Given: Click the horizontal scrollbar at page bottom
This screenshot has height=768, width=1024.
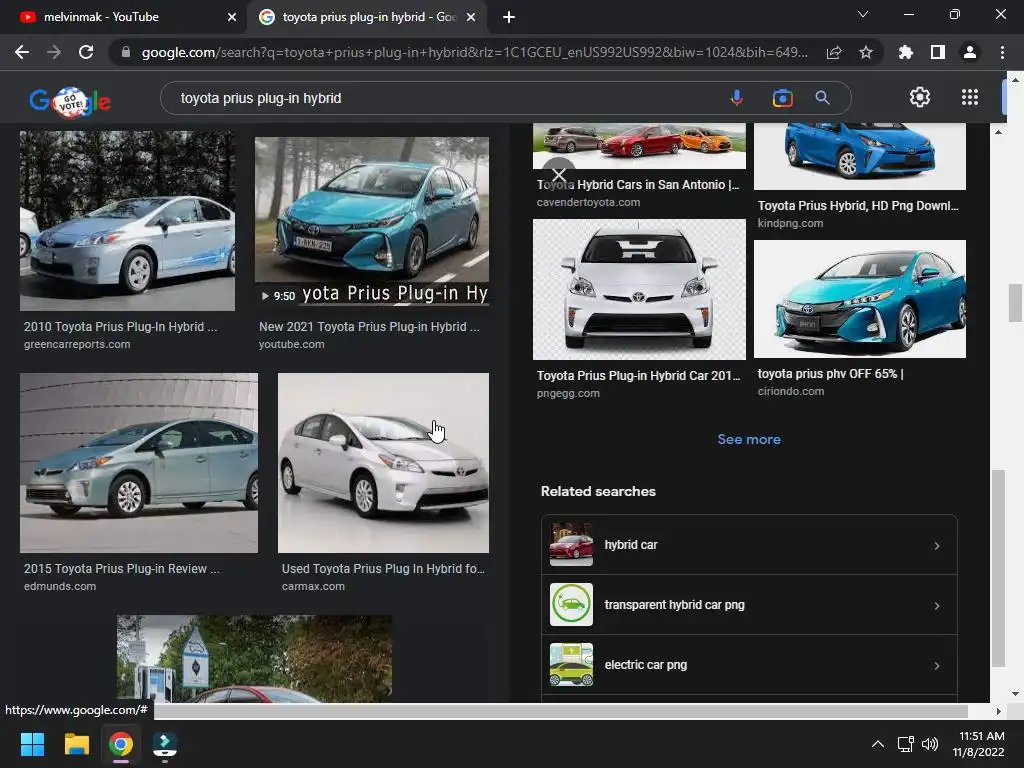Looking at the screenshot, I should pos(560,711).
